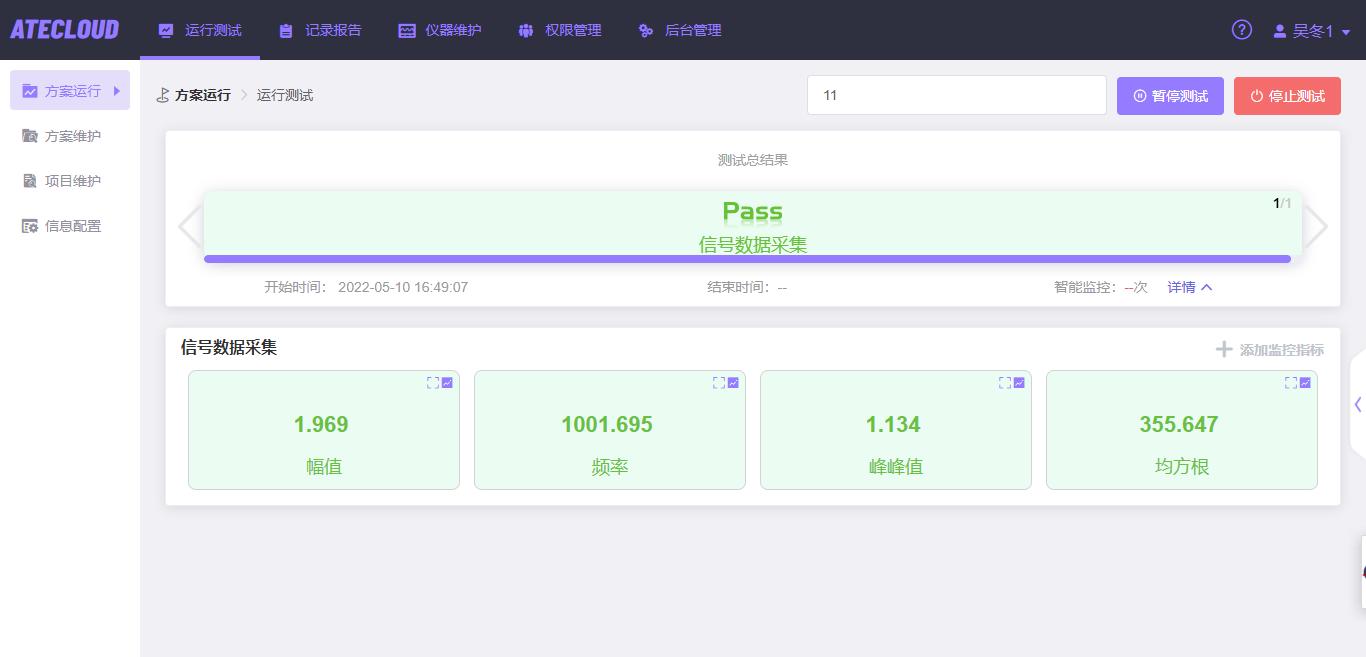Click the input field containing 11
Image resolution: width=1366 pixels, height=657 pixels.
click(956, 94)
